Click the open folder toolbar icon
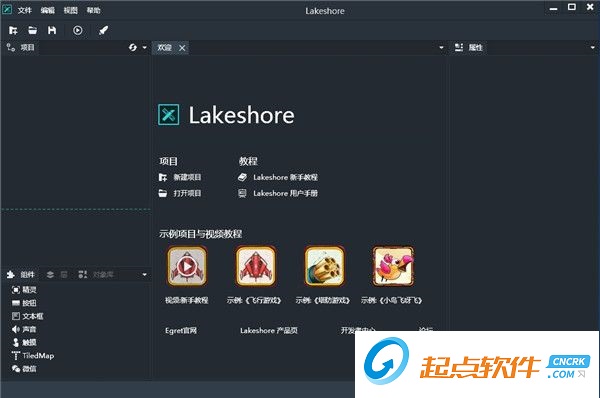This screenshot has width=600, height=398. pos(33,30)
